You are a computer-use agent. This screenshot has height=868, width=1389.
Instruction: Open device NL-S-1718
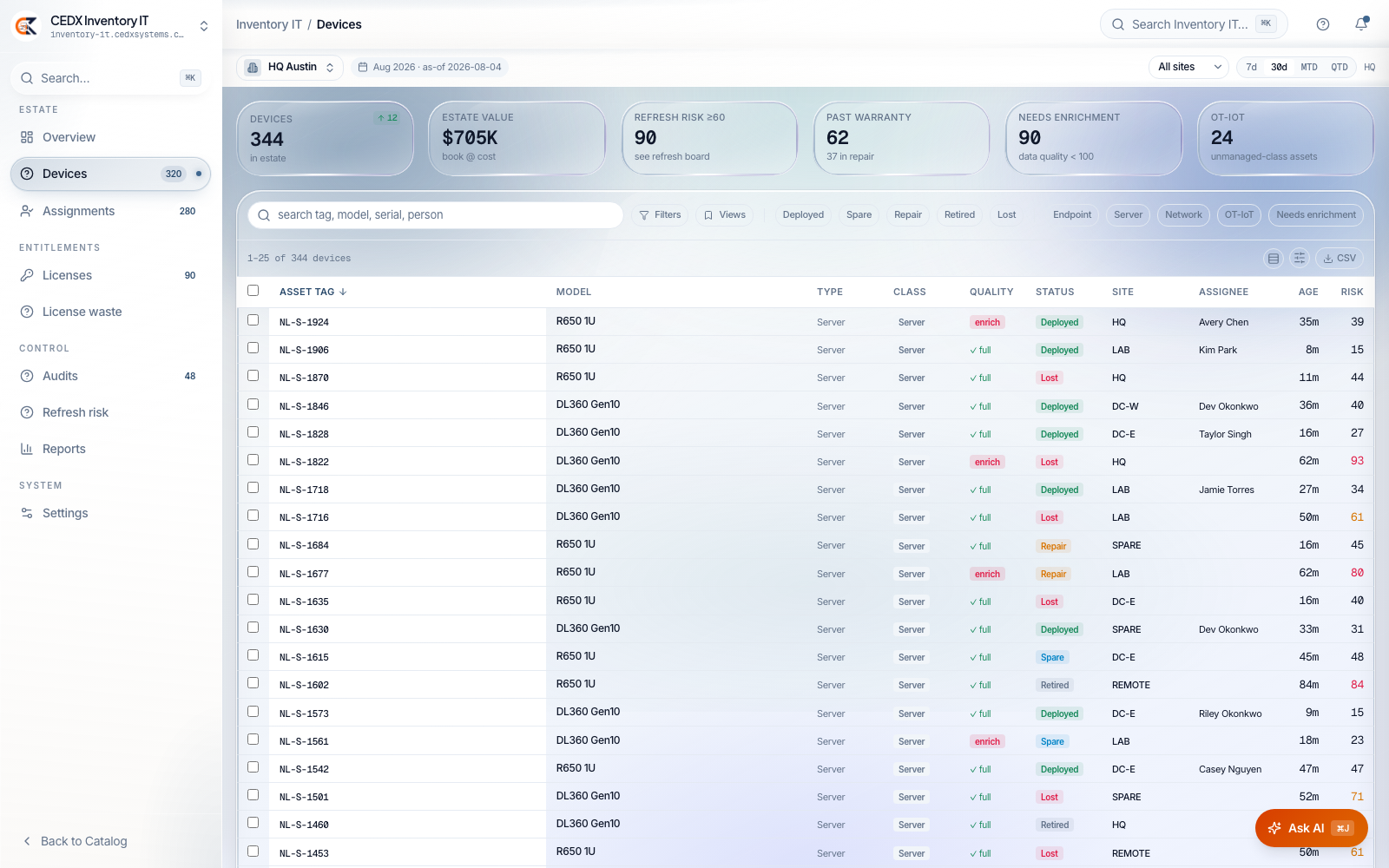304,490
